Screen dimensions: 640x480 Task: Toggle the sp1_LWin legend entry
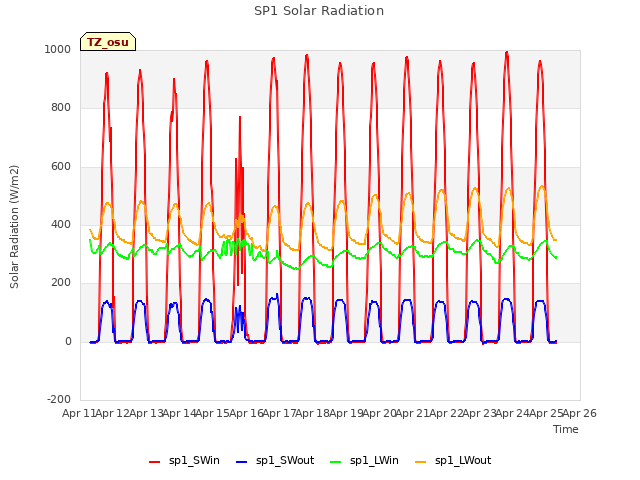[364, 461]
